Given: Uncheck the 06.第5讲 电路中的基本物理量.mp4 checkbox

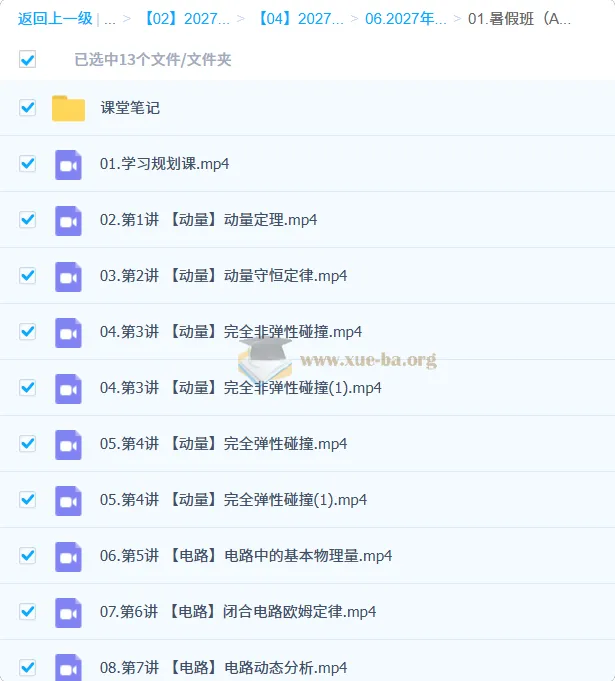Looking at the screenshot, I should 27,556.
